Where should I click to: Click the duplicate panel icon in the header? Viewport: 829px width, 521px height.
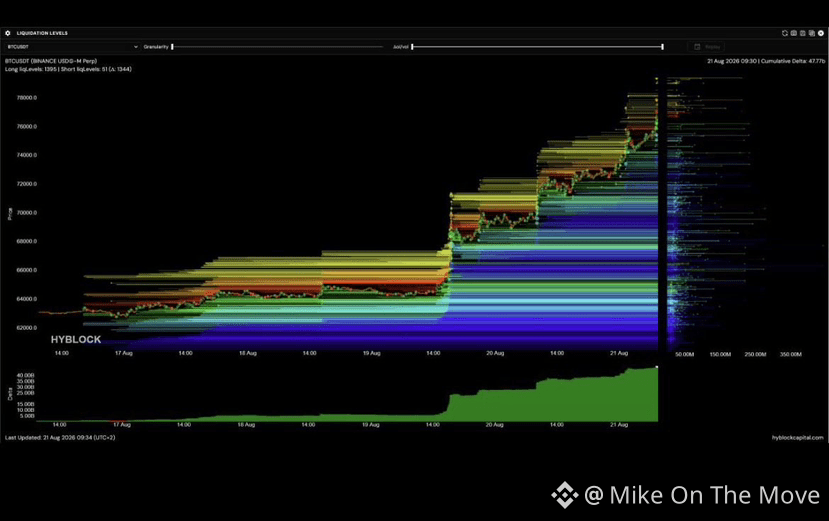(812, 33)
